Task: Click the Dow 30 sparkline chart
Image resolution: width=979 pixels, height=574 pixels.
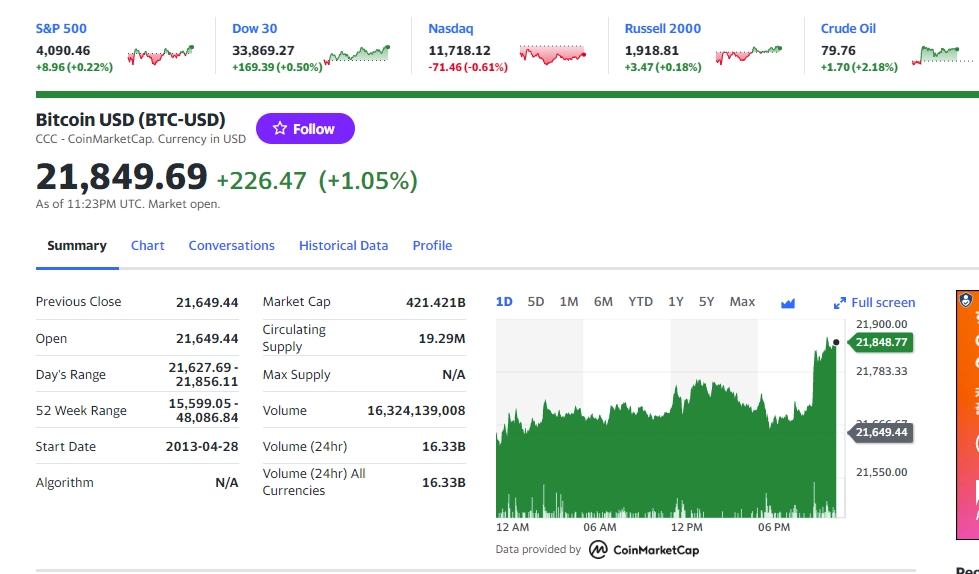Action: tap(357, 55)
